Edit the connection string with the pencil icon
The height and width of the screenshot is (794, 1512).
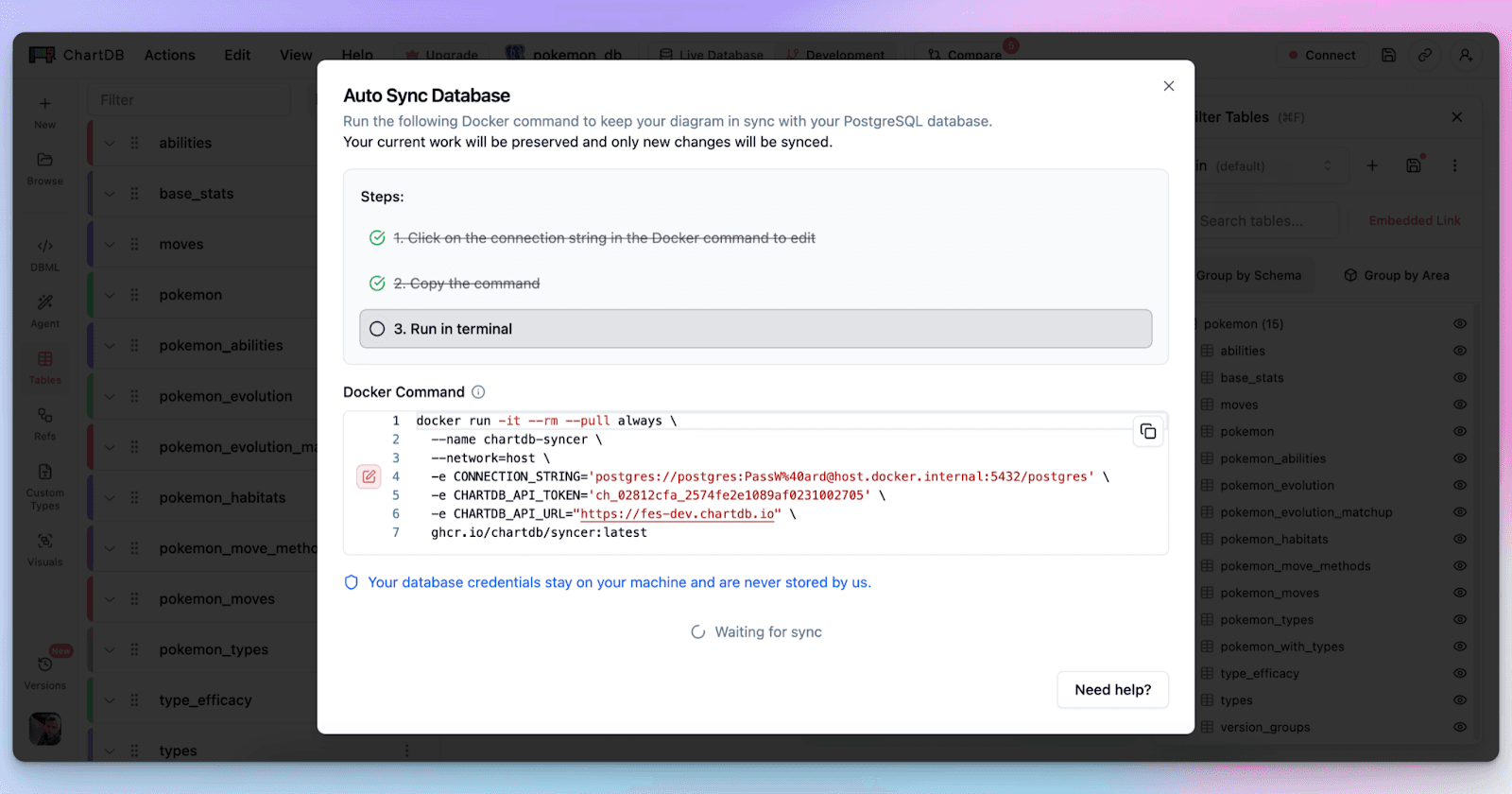tap(369, 476)
